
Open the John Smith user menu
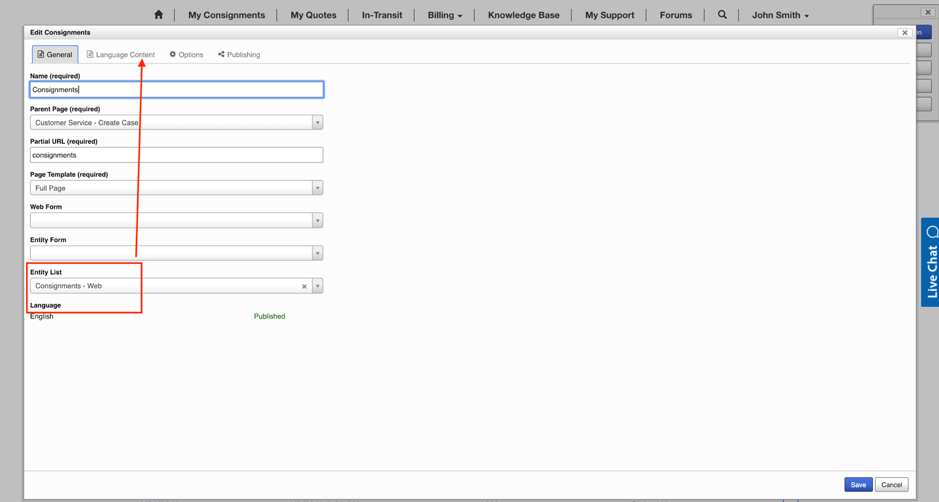780,15
